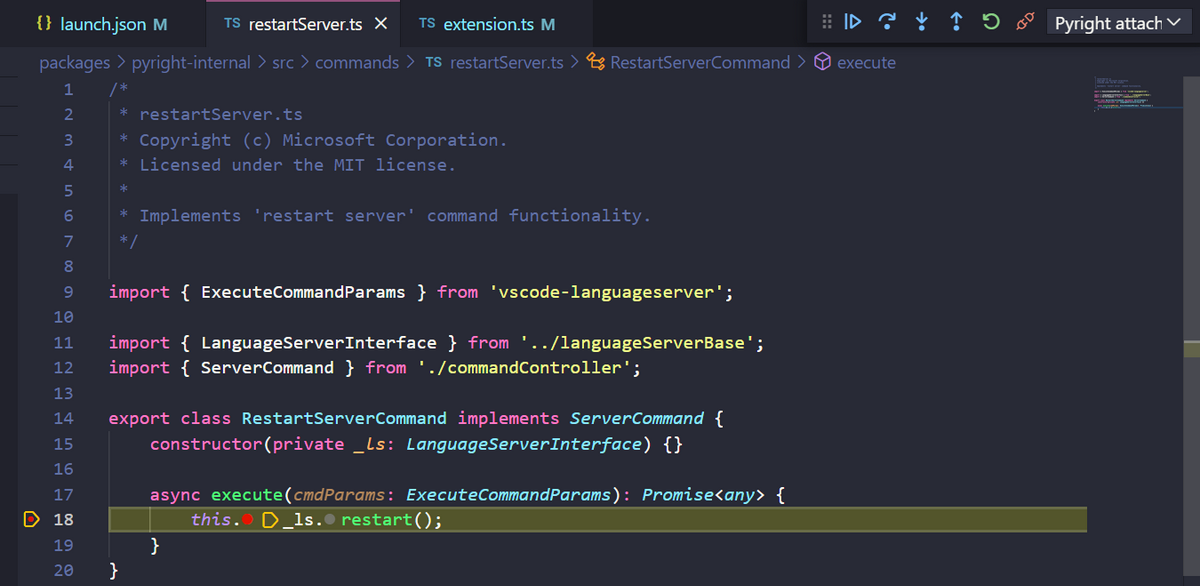Switch to the launch.json tab
Image resolution: width=1200 pixels, height=586 pixels.
click(101, 23)
